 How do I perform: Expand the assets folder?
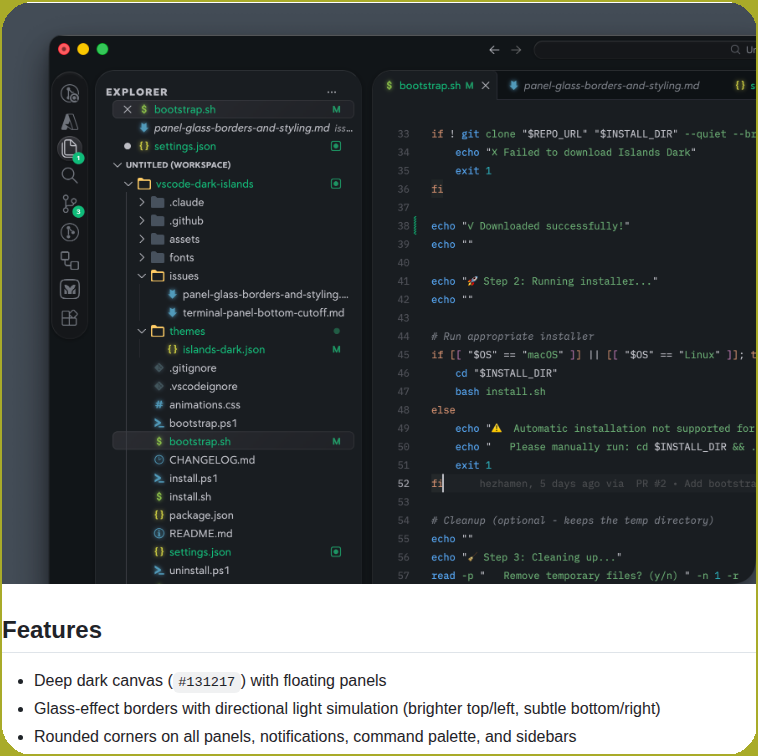tap(142, 239)
